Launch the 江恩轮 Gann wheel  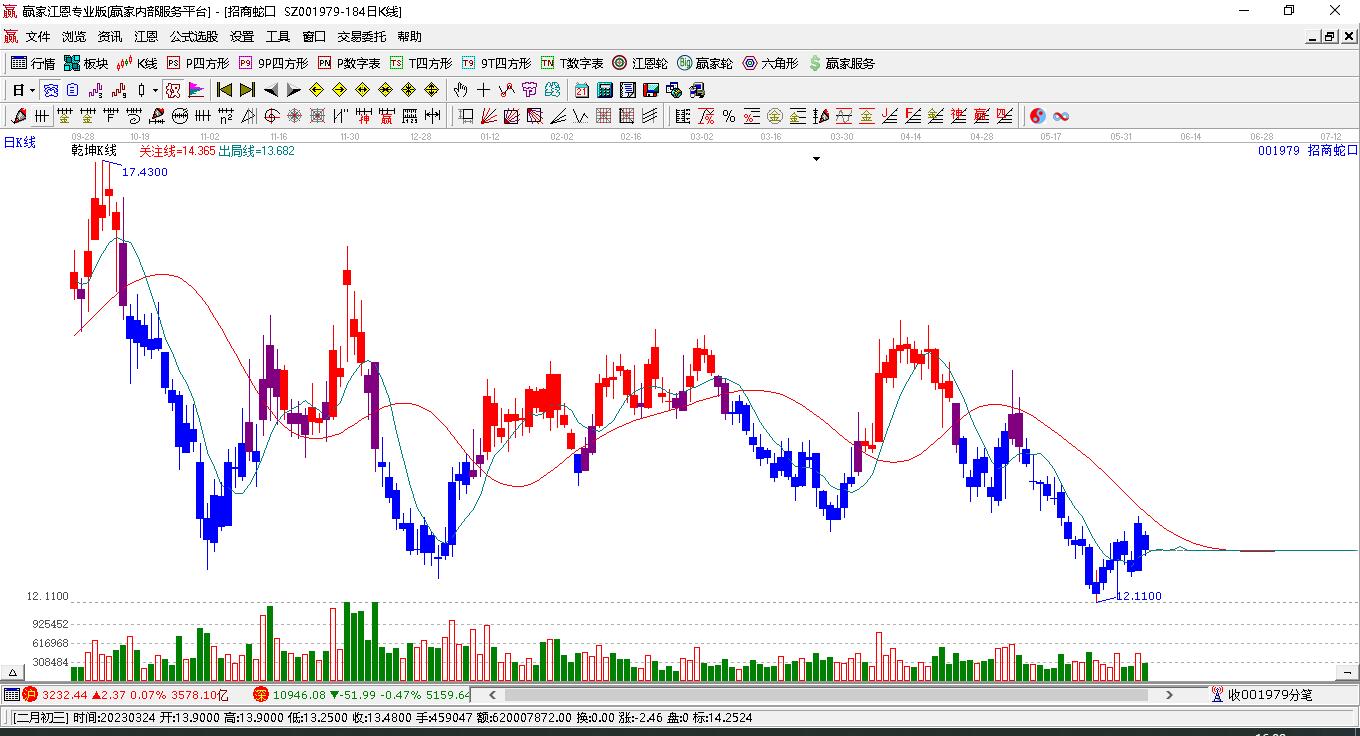tap(640, 63)
